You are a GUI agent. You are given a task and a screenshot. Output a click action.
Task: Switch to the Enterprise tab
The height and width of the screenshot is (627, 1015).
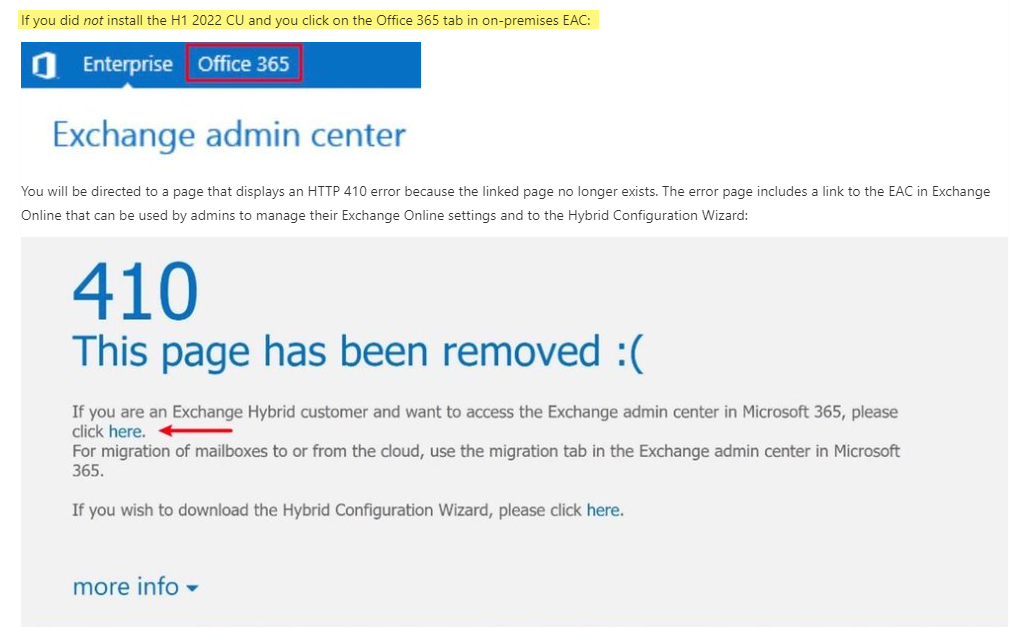[128, 64]
